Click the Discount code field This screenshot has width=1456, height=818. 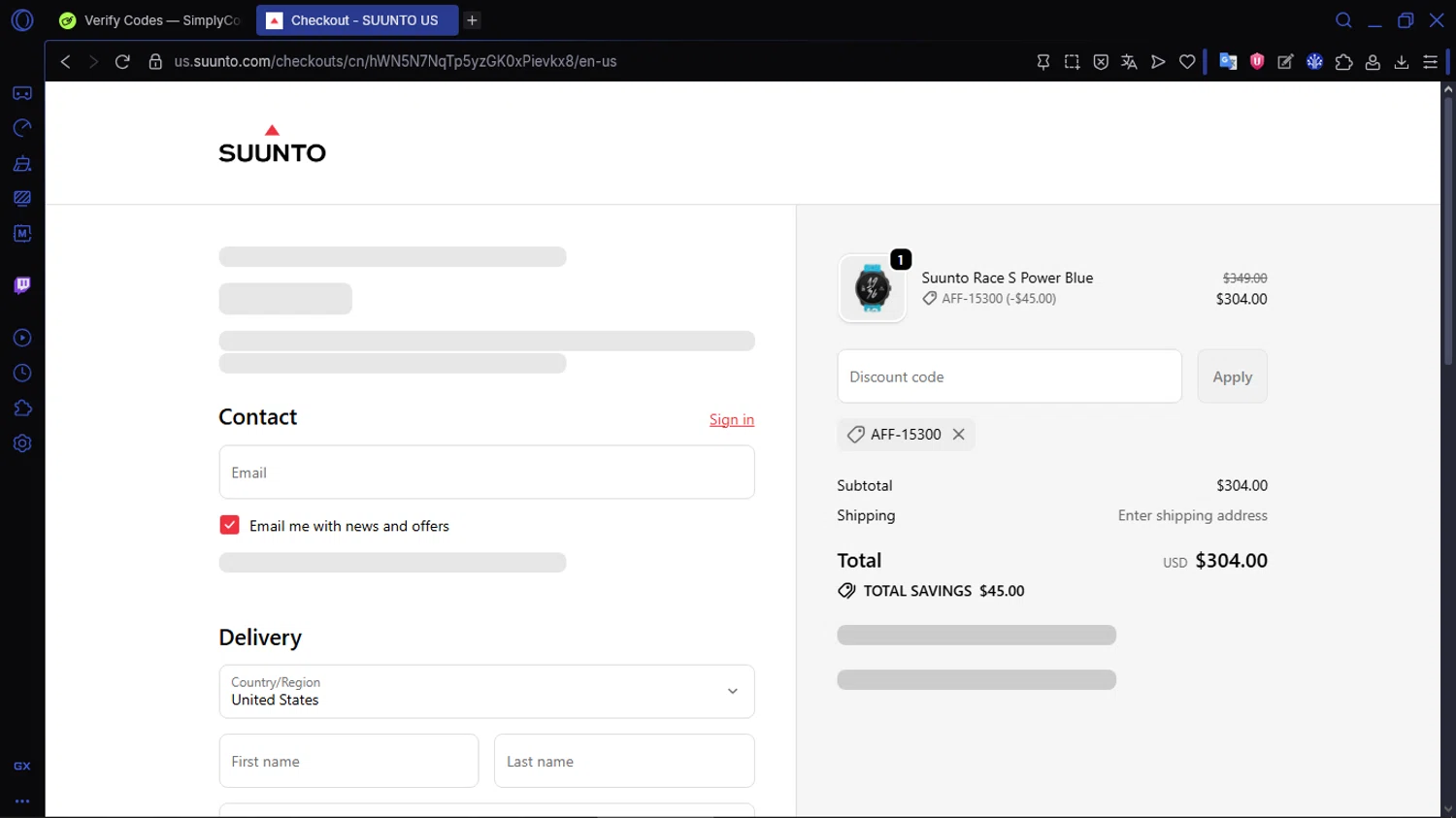pyautogui.click(x=1009, y=376)
